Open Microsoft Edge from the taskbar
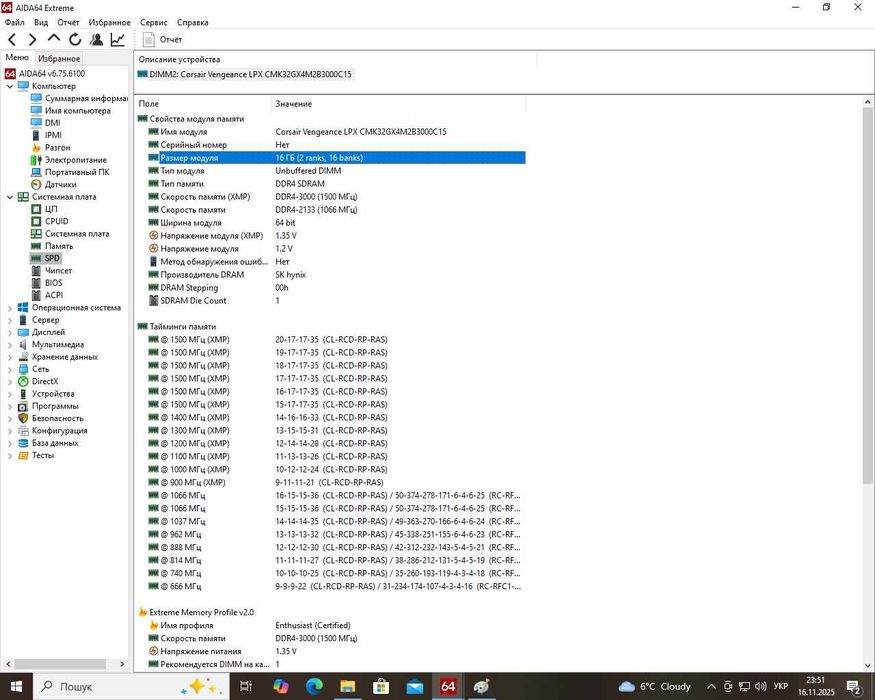Image resolution: width=875 pixels, height=700 pixels. click(x=314, y=687)
